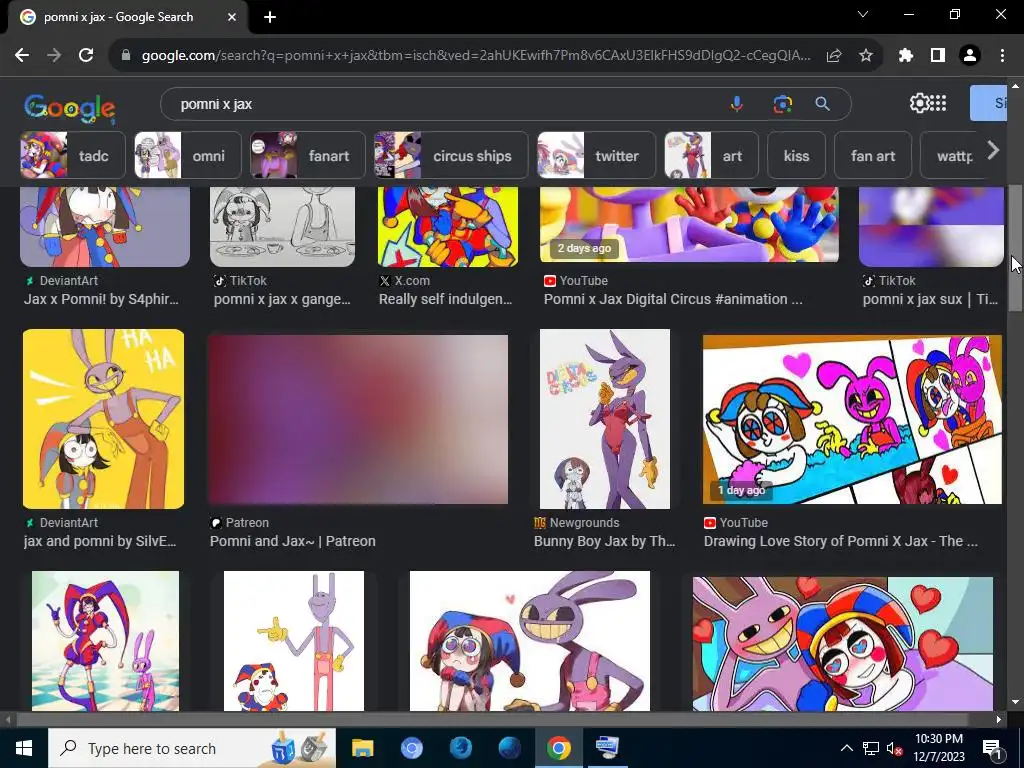1024x768 pixels.
Task: Open Jax pointing at Pomni thumbnail
Action: [x=294, y=641]
